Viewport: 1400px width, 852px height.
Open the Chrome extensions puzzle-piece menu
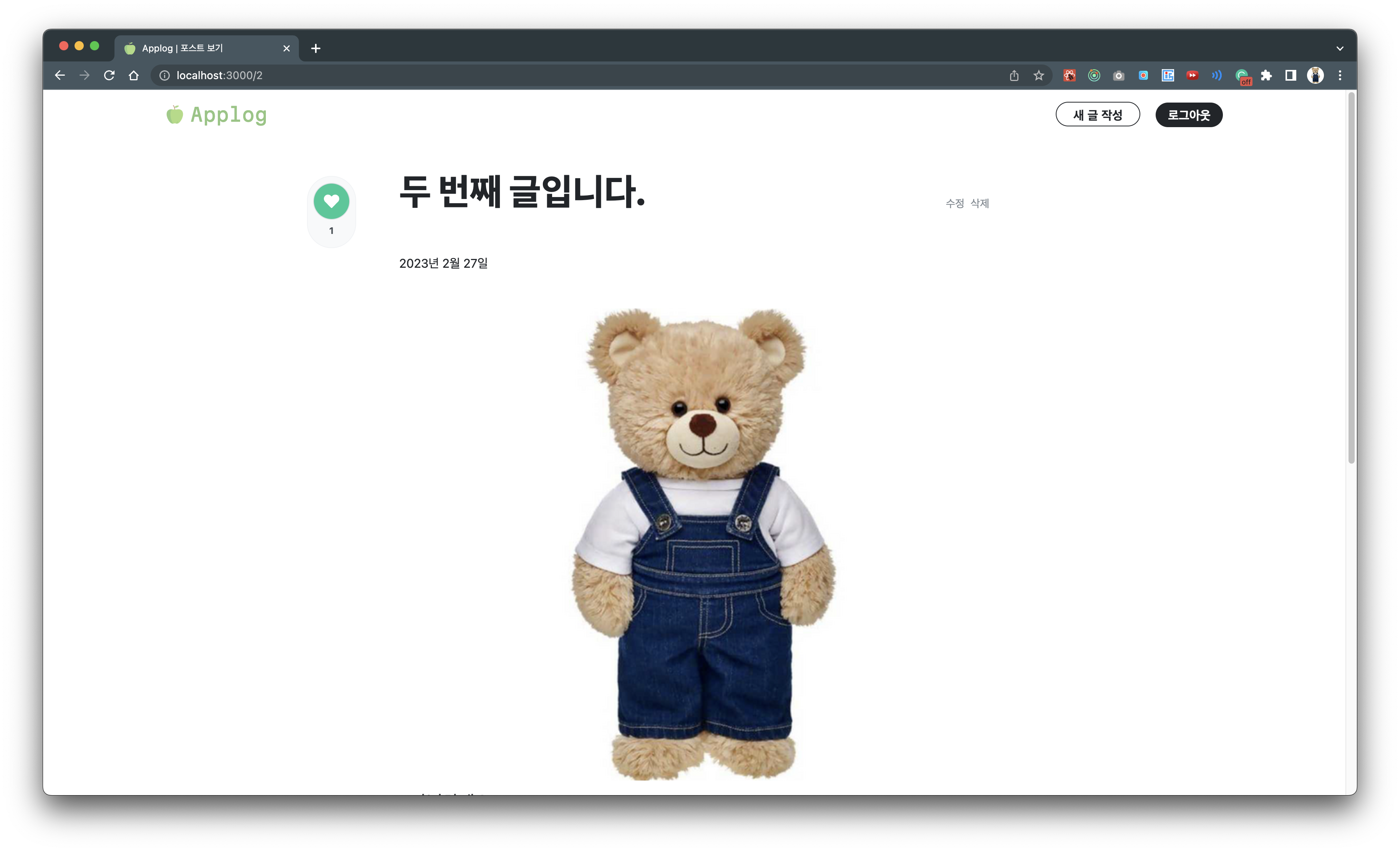tap(1266, 75)
